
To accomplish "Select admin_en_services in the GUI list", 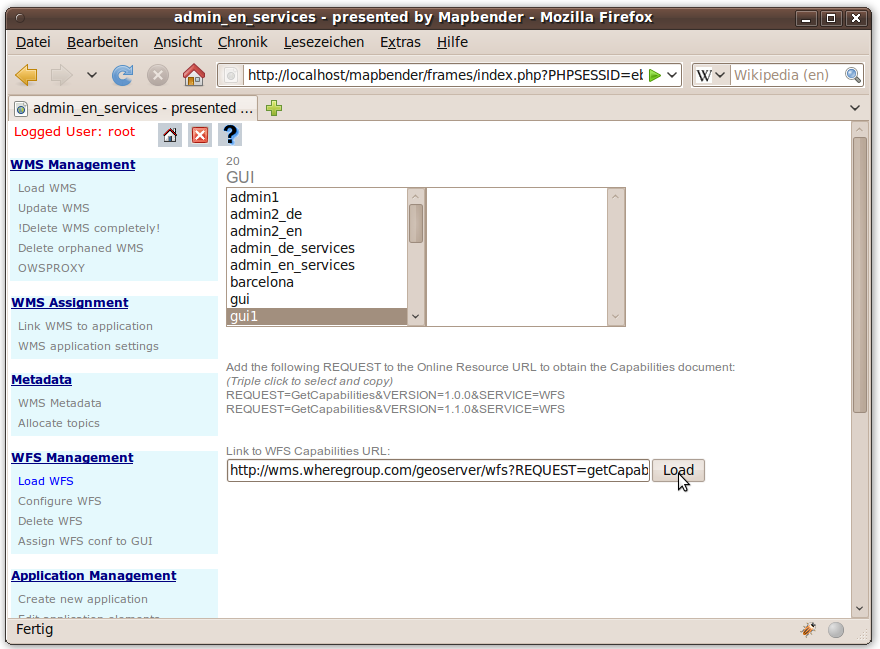I will (317, 265).
